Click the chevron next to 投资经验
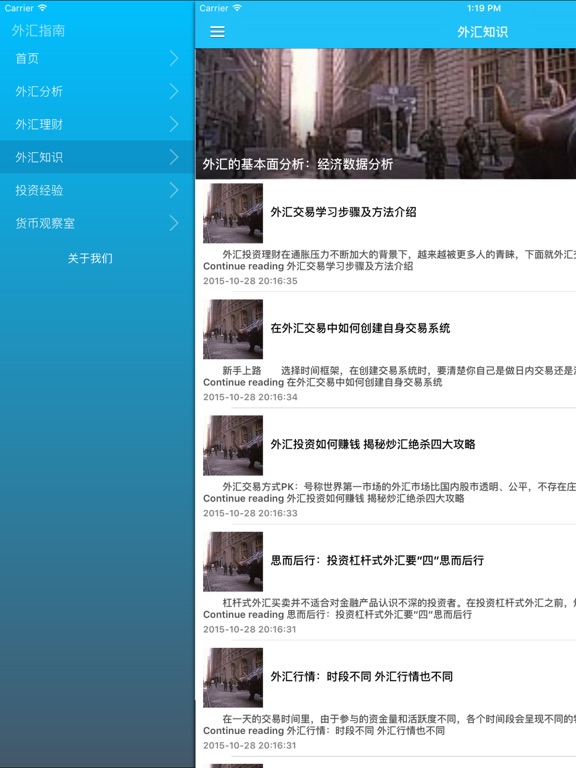 tap(174, 190)
